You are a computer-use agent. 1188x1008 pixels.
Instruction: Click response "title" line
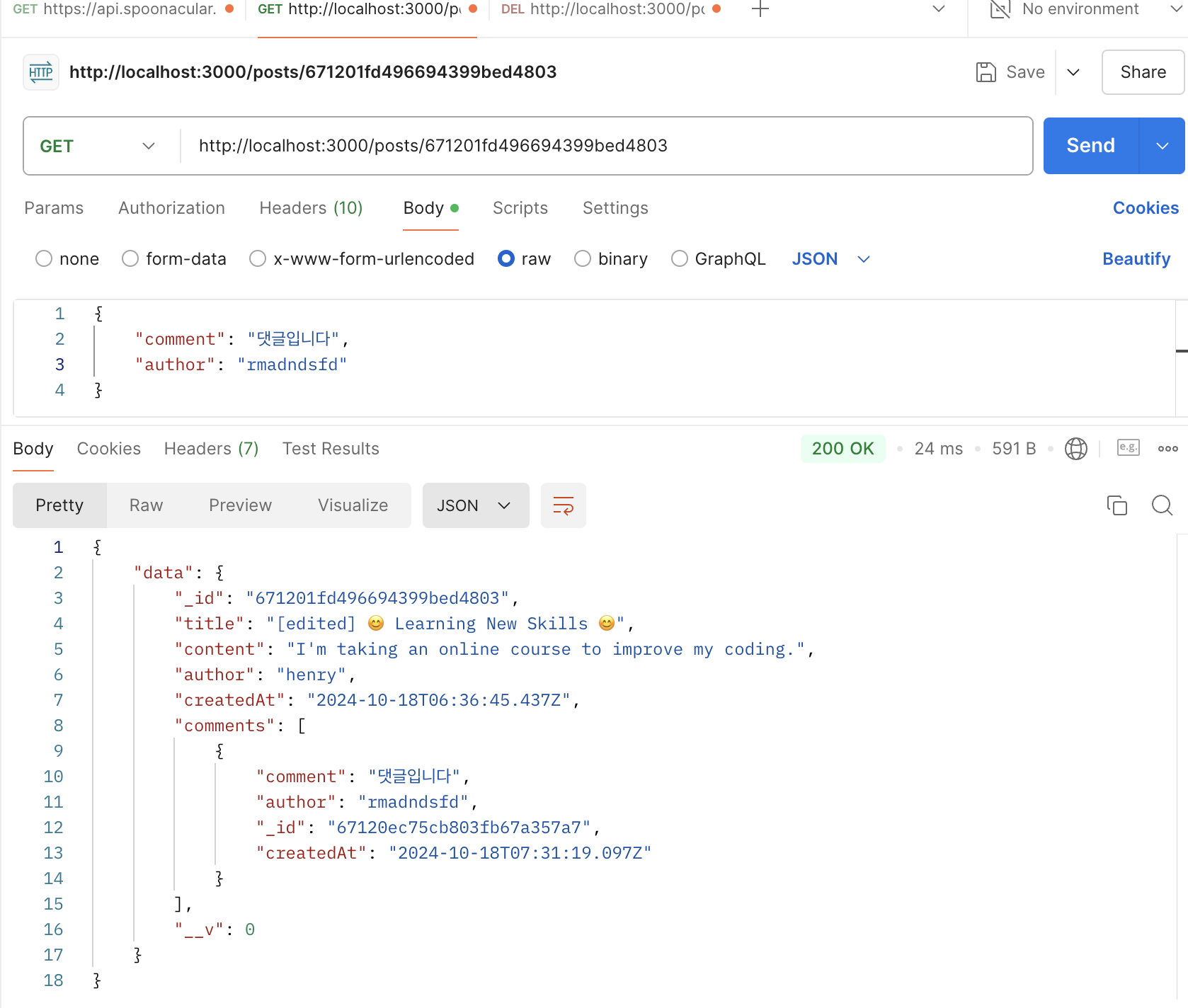404,624
